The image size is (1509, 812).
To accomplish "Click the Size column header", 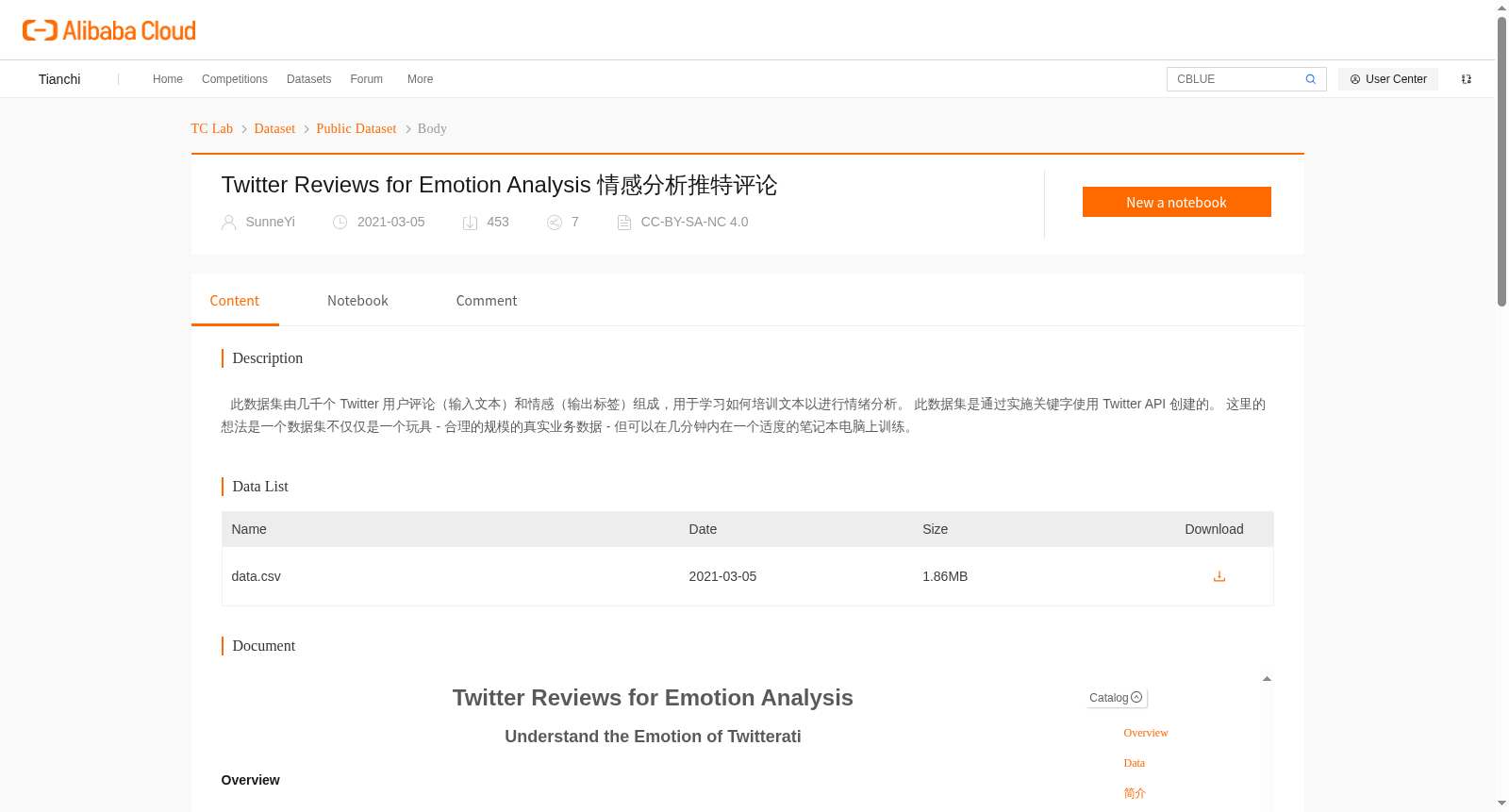I will coord(936,529).
